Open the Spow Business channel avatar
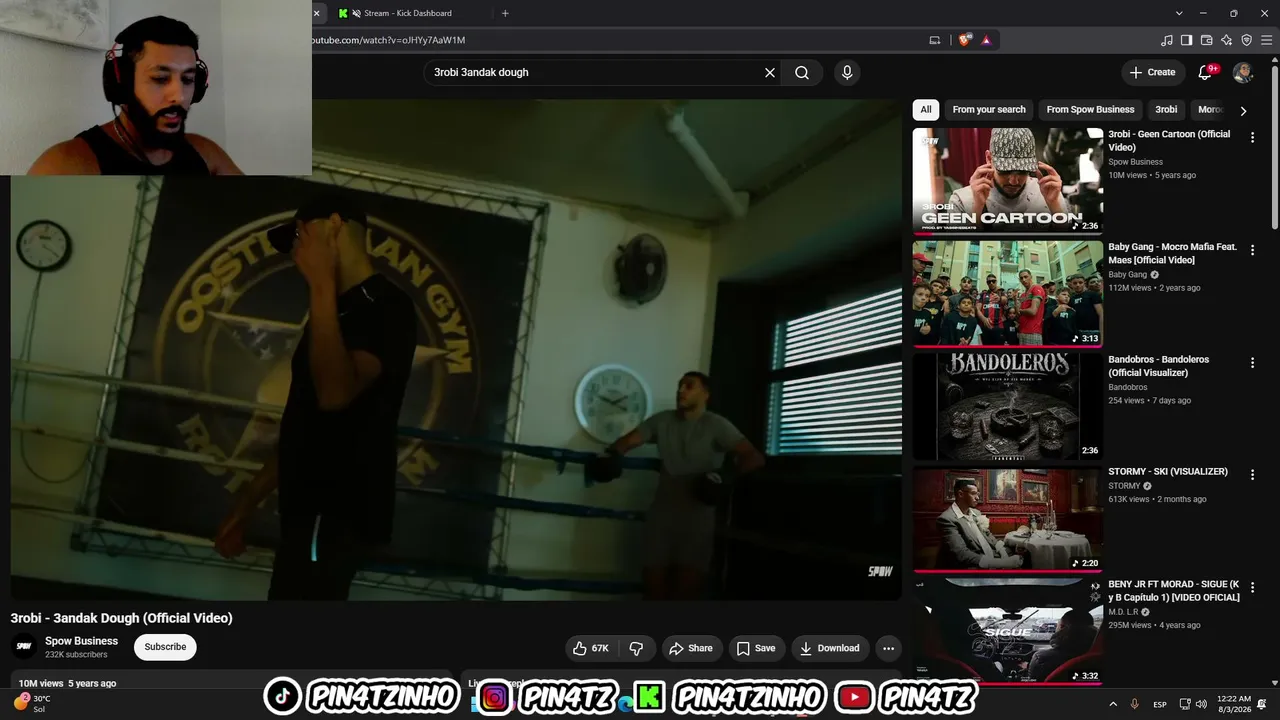This screenshot has height=720, width=1280. click(24, 647)
